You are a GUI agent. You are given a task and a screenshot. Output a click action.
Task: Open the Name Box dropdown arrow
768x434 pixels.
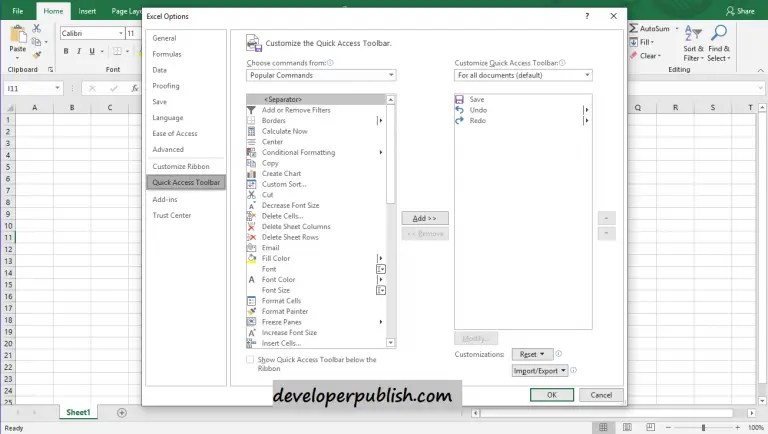click(x=57, y=88)
